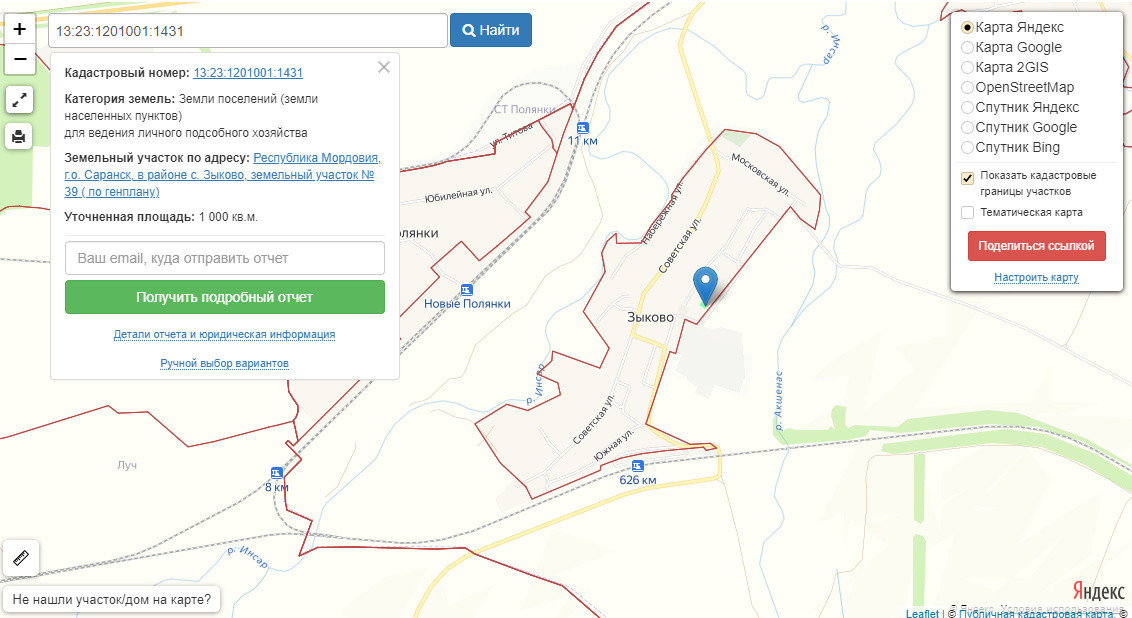This screenshot has width=1132, height=618.
Task: Click the Луч label on map
Action: tap(127, 465)
